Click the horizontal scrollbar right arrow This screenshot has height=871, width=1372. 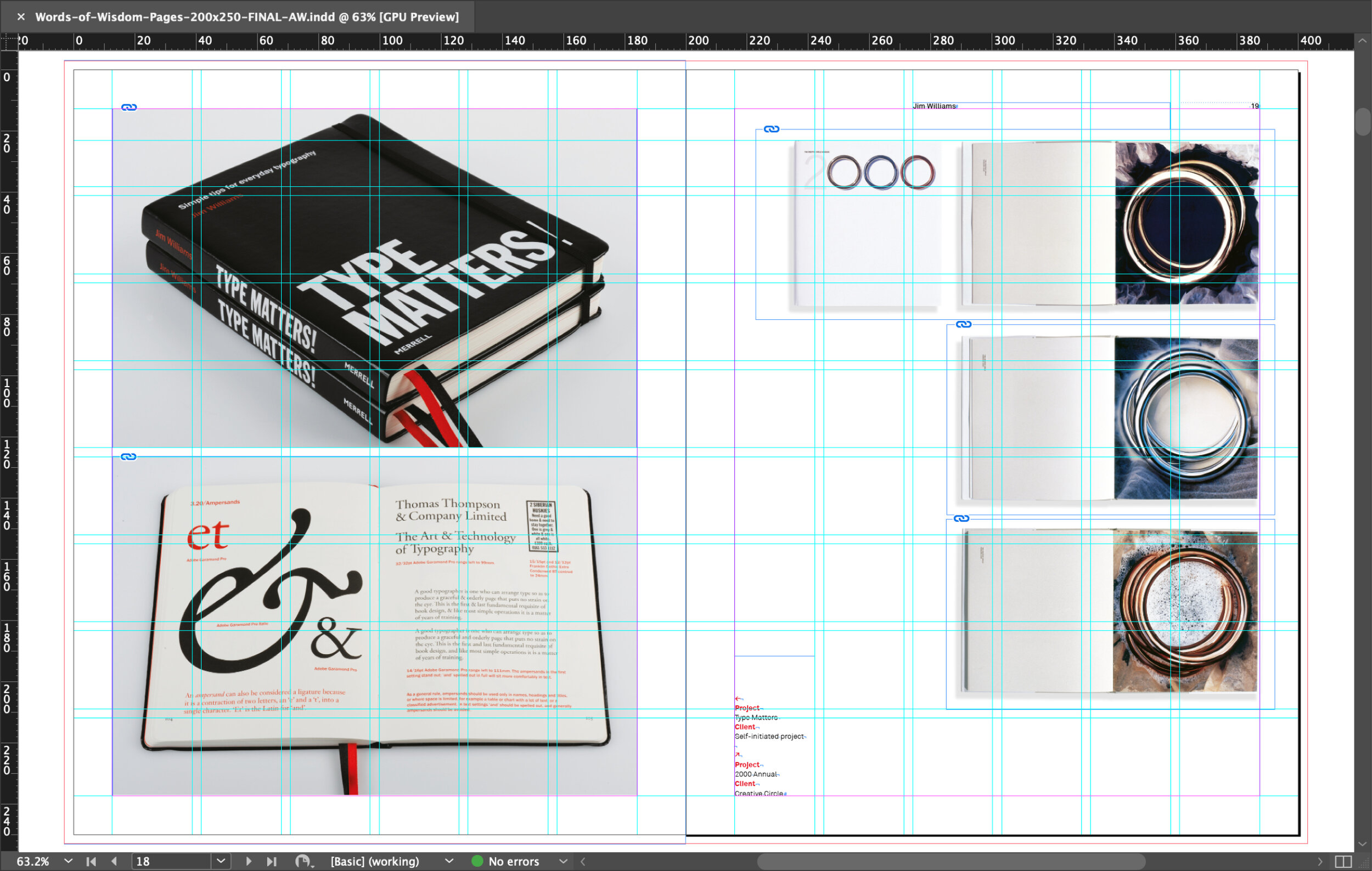click(1320, 861)
